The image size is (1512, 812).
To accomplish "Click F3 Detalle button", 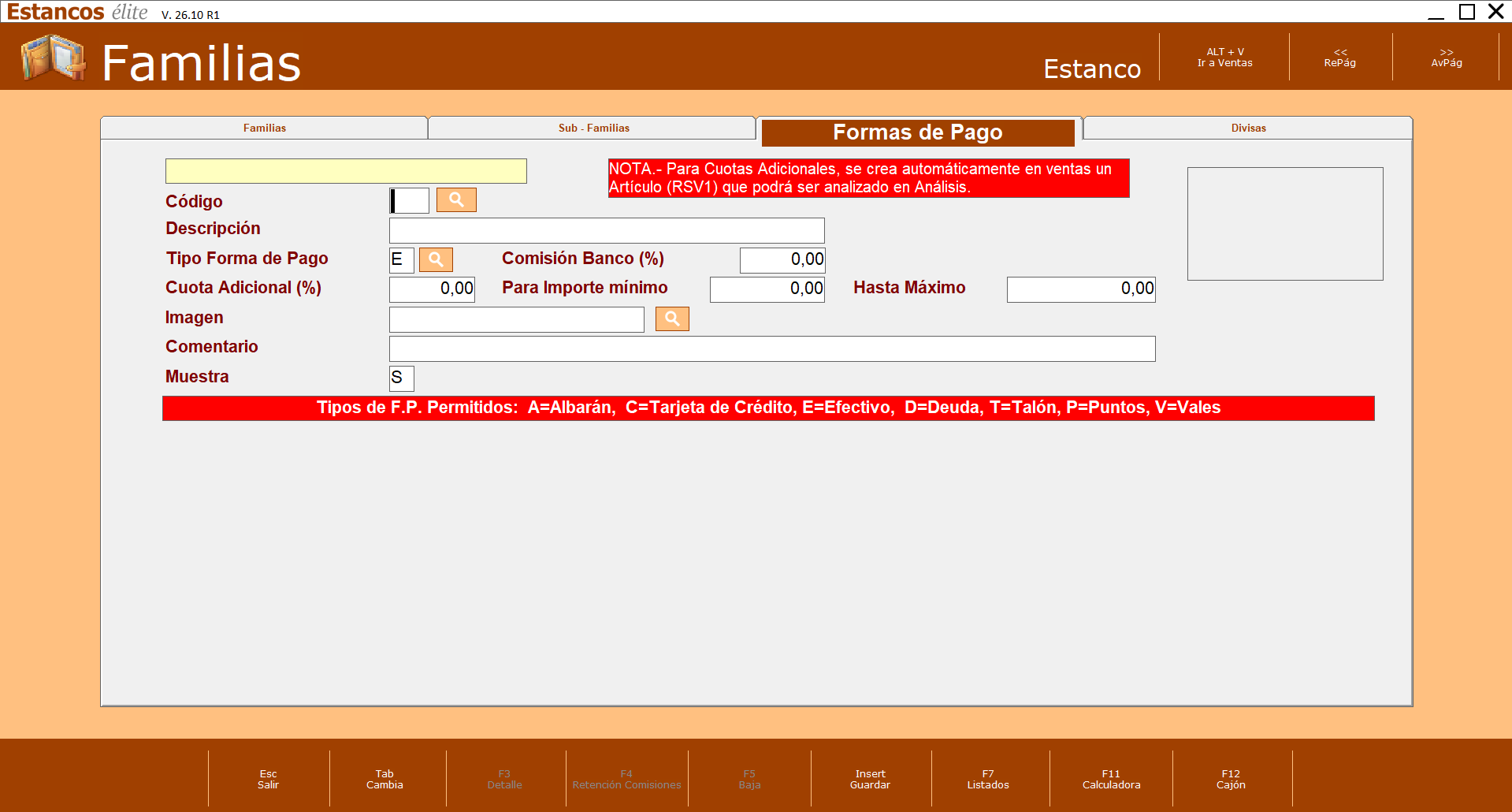I will [x=504, y=779].
